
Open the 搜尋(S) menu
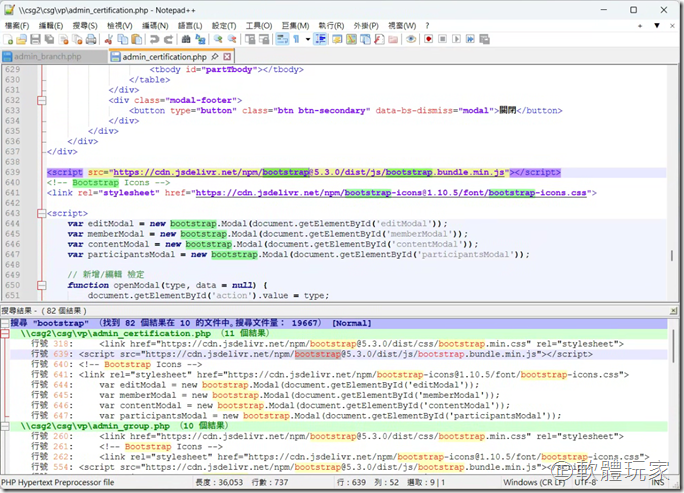click(84, 25)
